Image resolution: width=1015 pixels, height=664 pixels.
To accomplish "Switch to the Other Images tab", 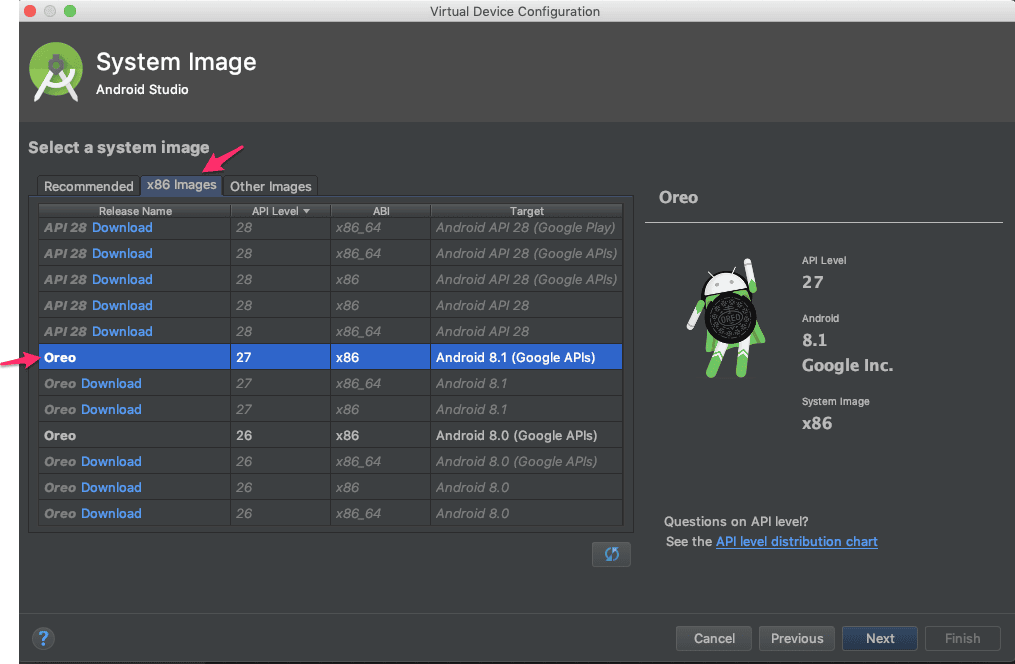I will coord(271,186).
